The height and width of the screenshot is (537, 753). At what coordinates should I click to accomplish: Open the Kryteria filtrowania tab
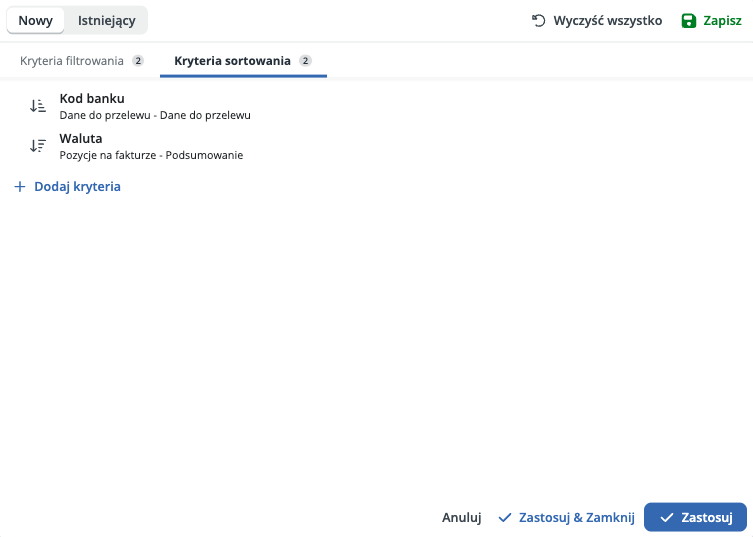[x=82, y=61]
